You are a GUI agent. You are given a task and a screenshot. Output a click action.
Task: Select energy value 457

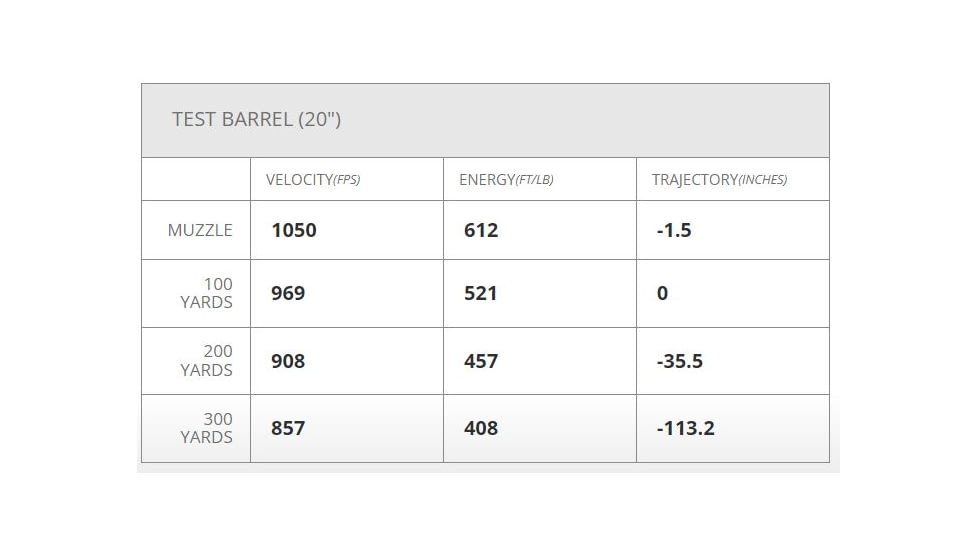[x=481, y=361]
